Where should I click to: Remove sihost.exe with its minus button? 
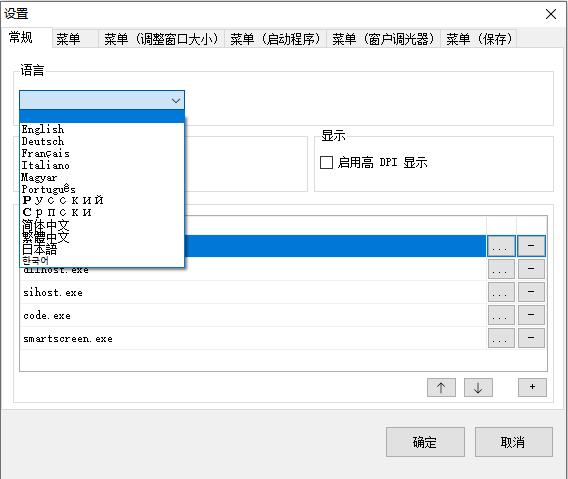pos(531,292)
